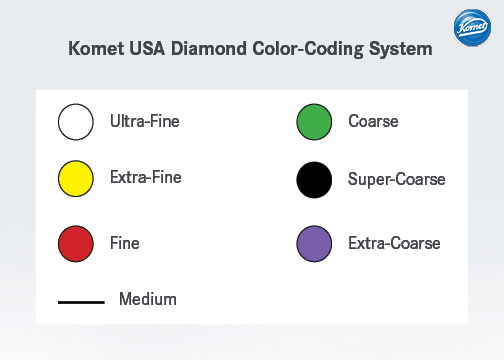This screenshot has width=504, height=360.
Task: Click the black Medium line marker
Action: (x=81, y=302)
